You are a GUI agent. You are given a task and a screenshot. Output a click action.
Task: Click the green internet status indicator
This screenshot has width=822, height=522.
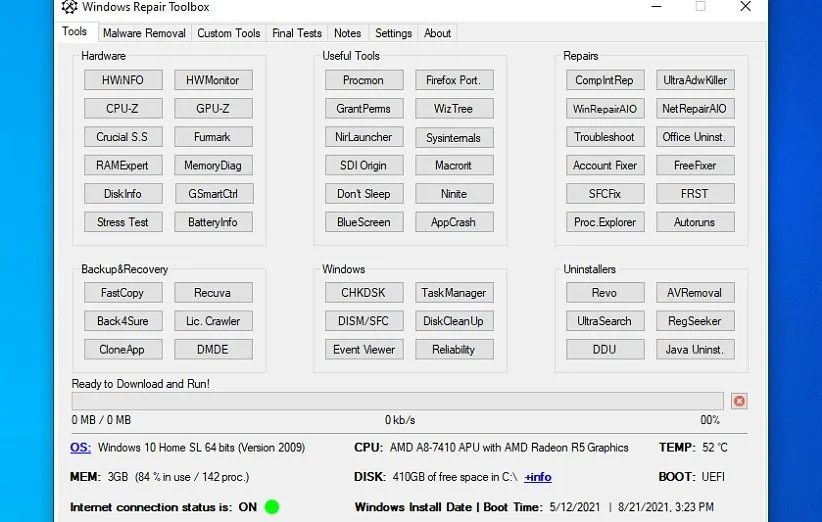[x=272, y=507]
